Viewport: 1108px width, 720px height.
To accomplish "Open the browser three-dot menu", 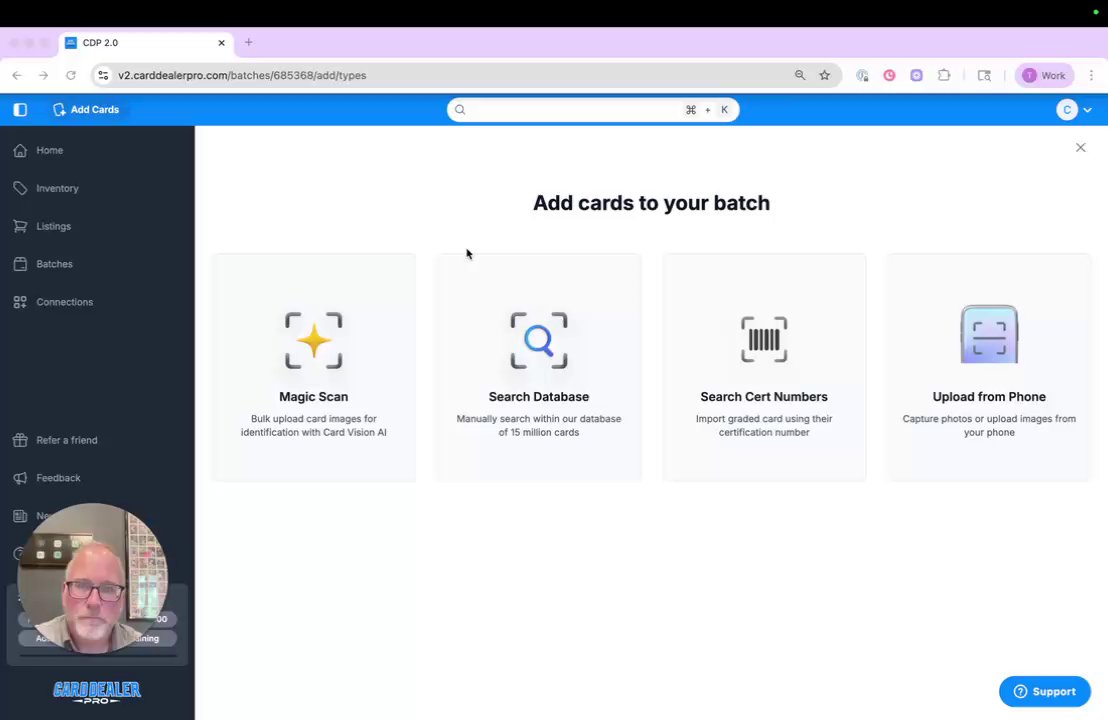I will click(x=1091, y=76).
